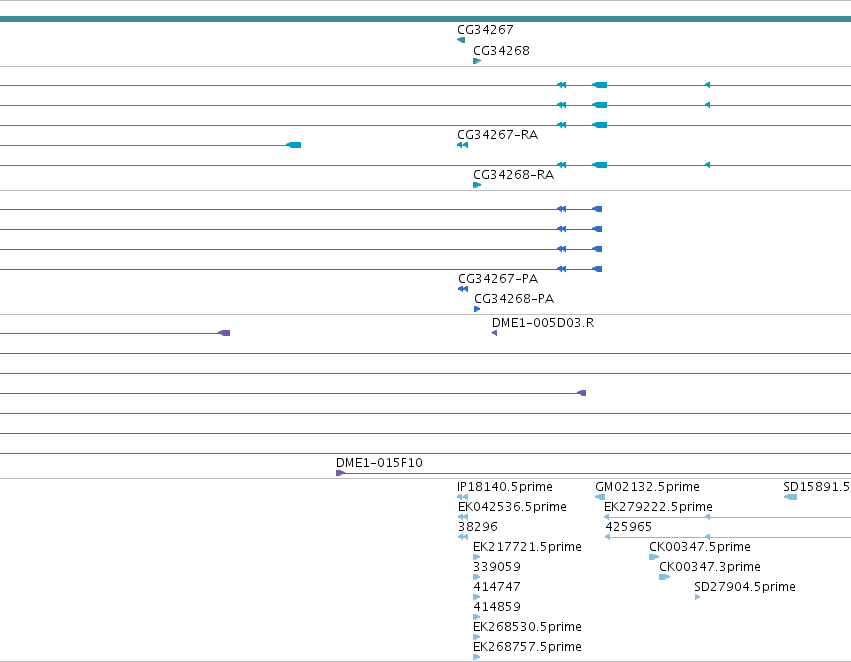Select EST label IP18140.5prime
The height and width of the screenshot is (662, 851).
[505, 487]
